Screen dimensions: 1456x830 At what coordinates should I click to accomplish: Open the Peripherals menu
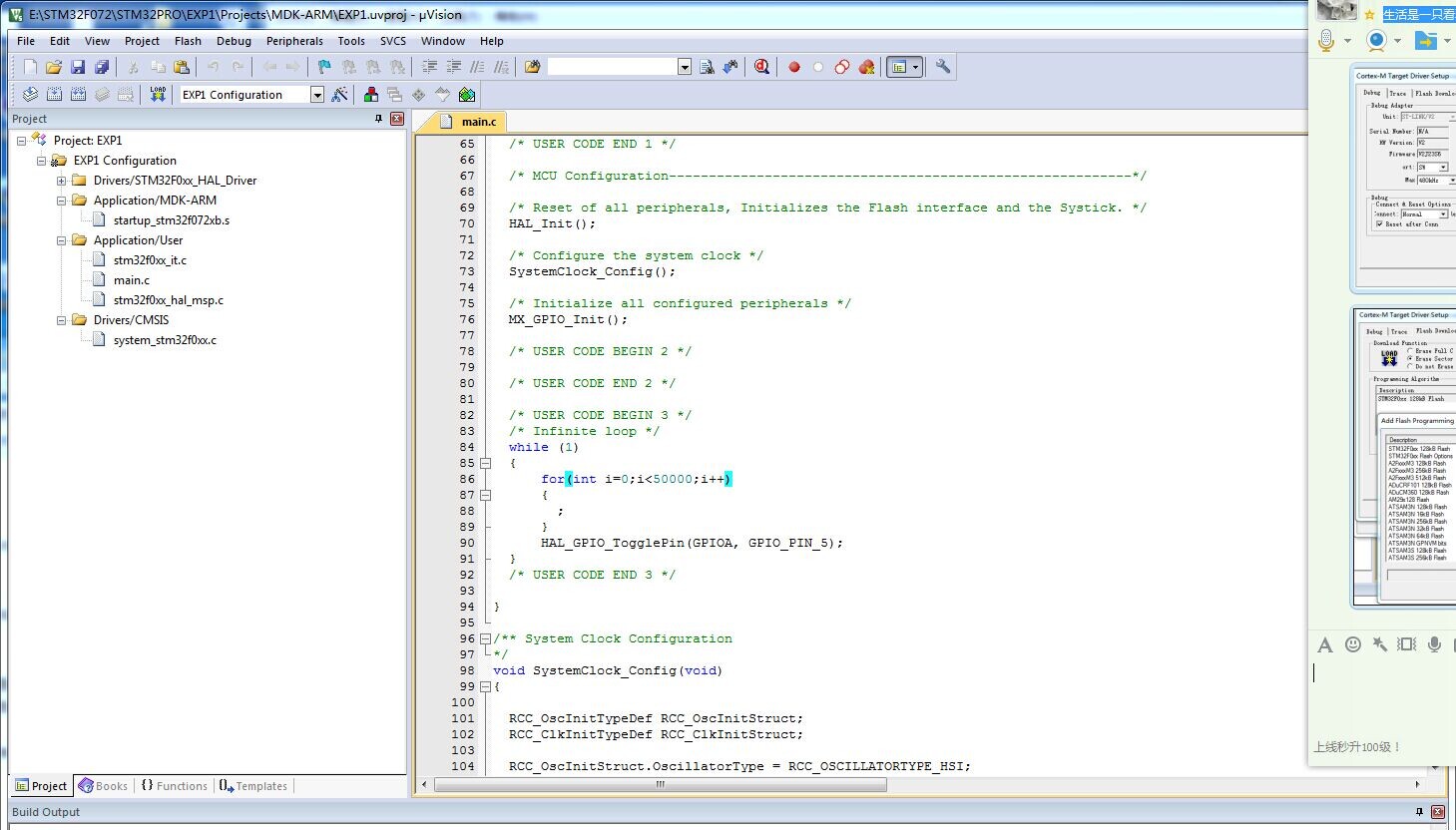294,41
